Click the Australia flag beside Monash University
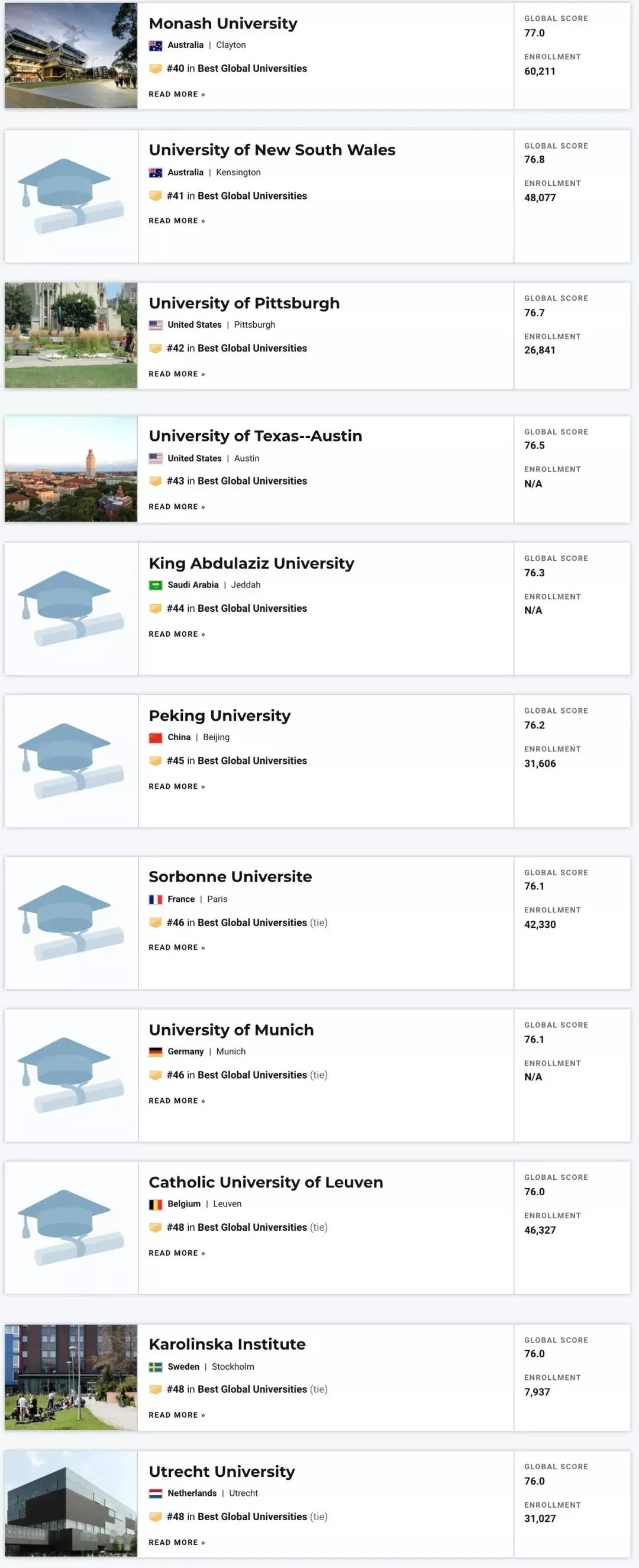The image size is (639, 1568). point(156,46)
